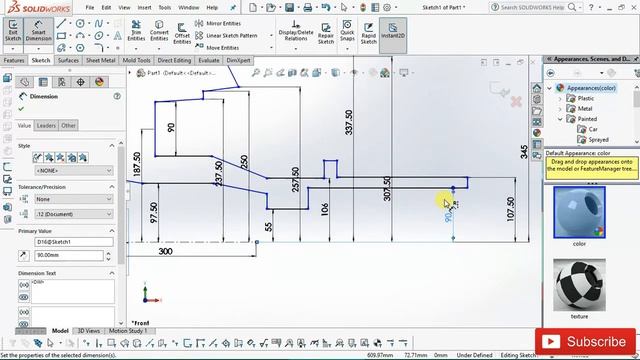Screen dimensions: 640x360
Task: Click the D16@Sketch1 name field
Action: pyautogui.click(x=74, y=242)
